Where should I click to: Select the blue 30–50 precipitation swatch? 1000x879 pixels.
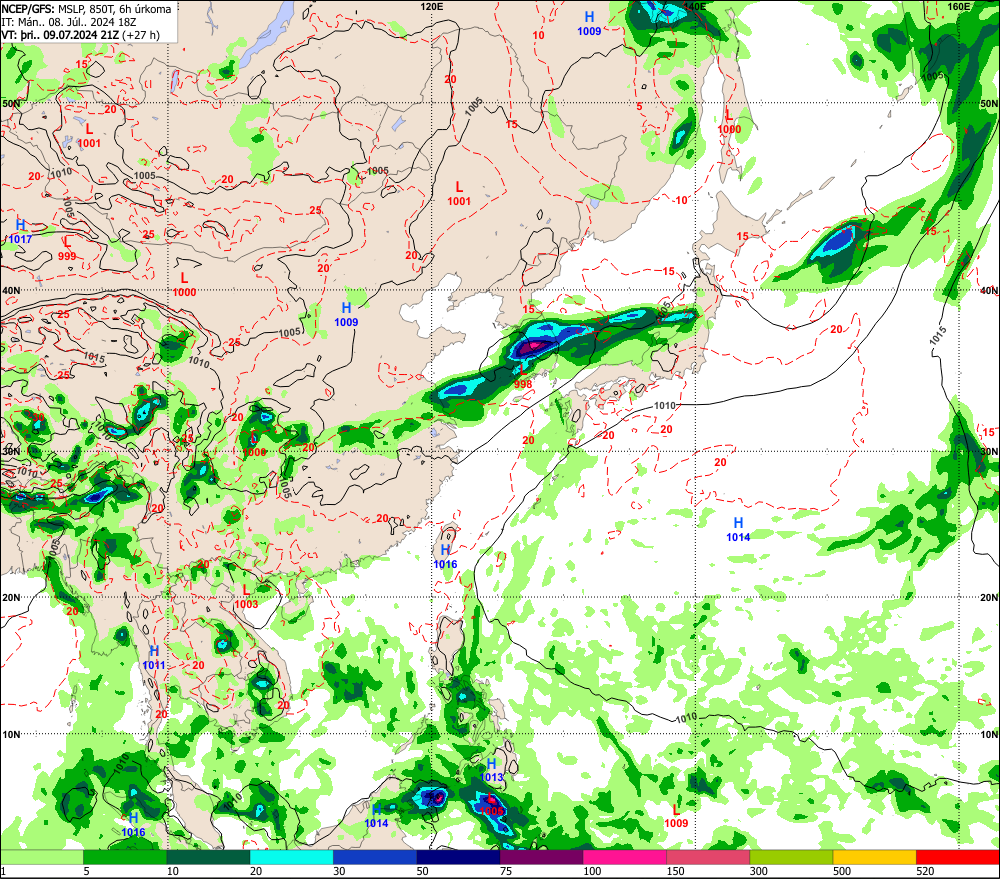tap(374, 857)
